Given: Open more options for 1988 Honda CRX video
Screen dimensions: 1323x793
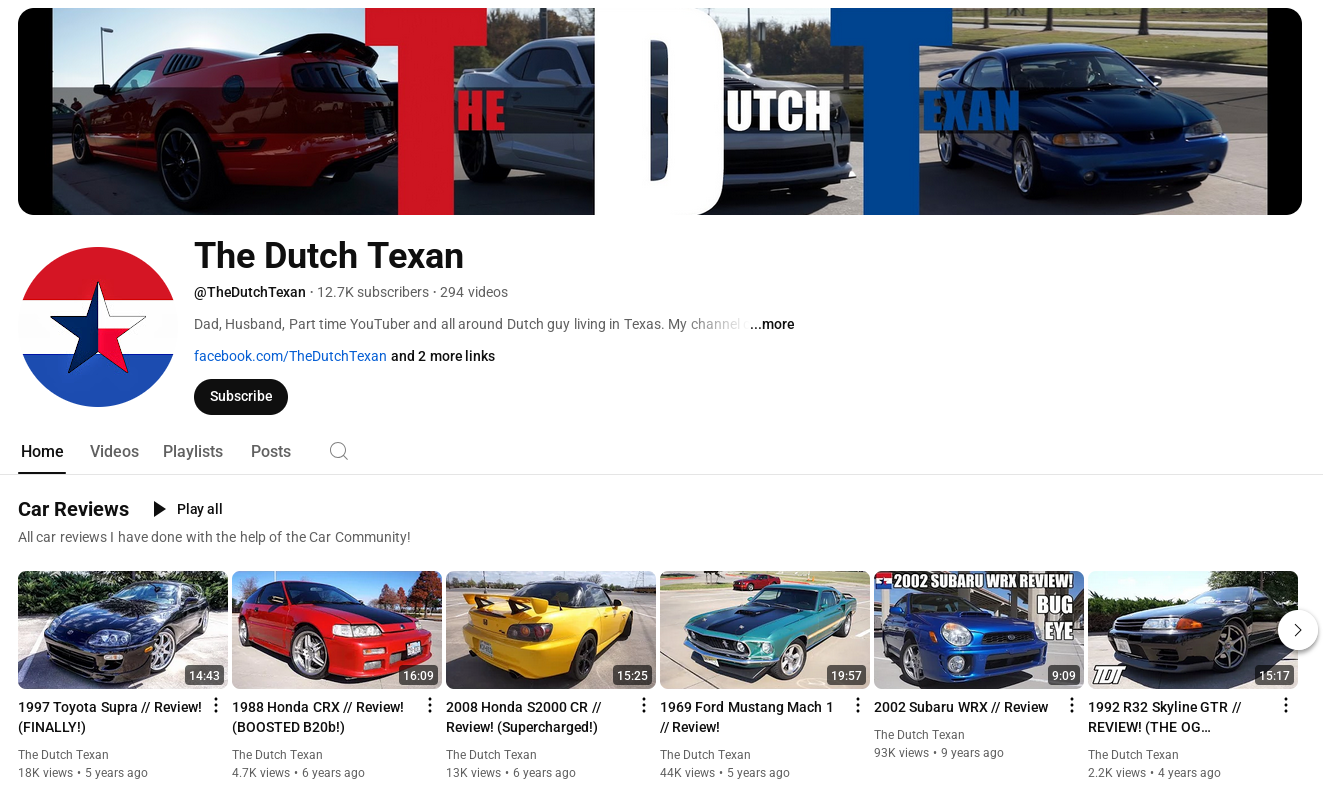Looking at the screenshot, I should pos(430,706).
